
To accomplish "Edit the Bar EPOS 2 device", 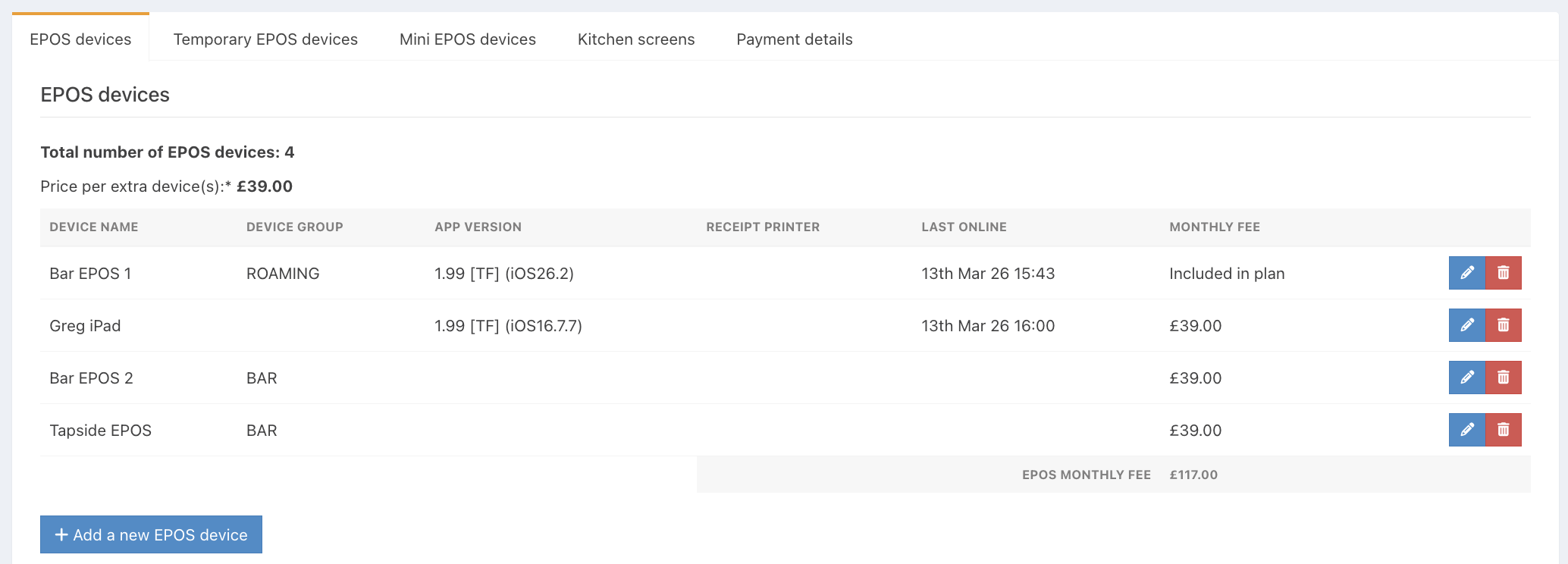I will pyautogui.click(x=1466, y=378).
